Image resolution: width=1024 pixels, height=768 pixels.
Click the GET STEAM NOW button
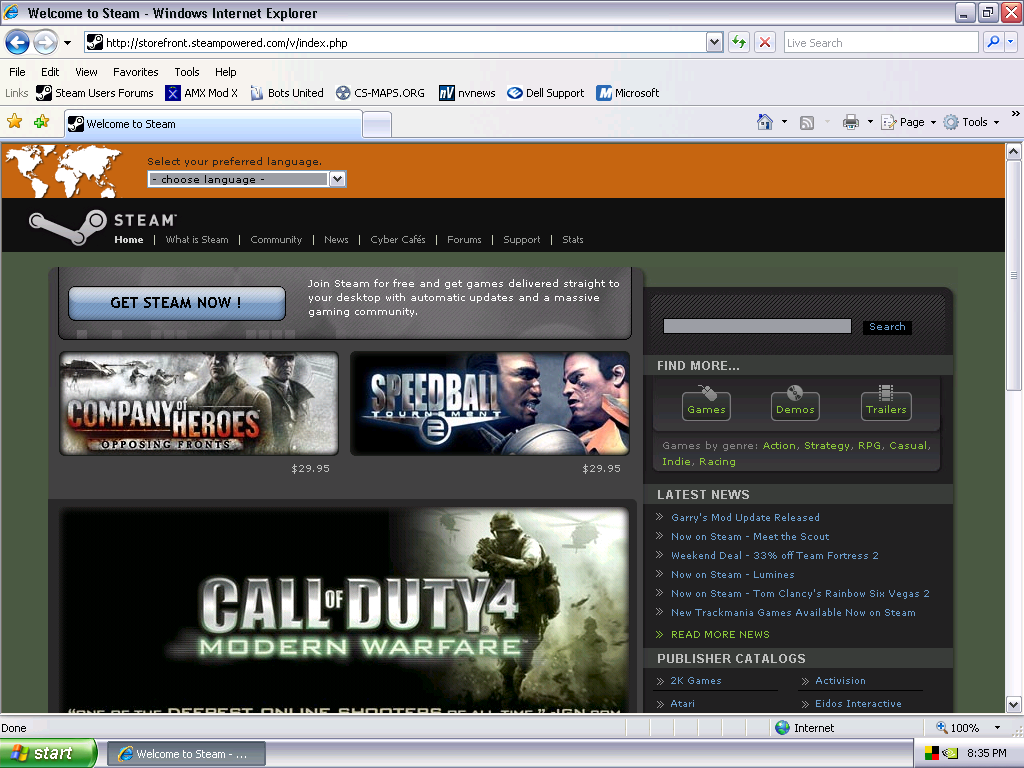176,303
